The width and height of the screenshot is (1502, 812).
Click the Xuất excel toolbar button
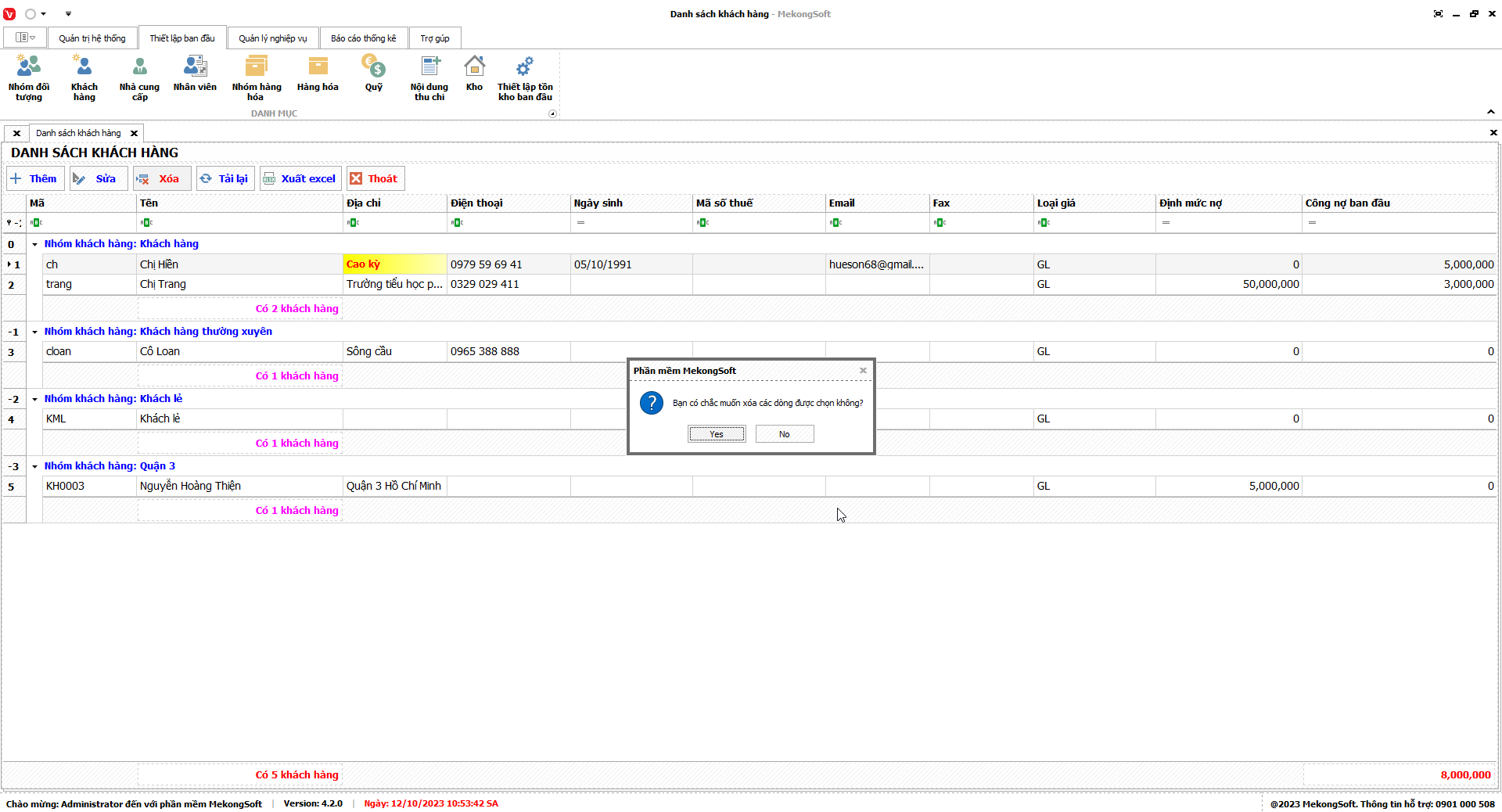click(x=300, y=179)
